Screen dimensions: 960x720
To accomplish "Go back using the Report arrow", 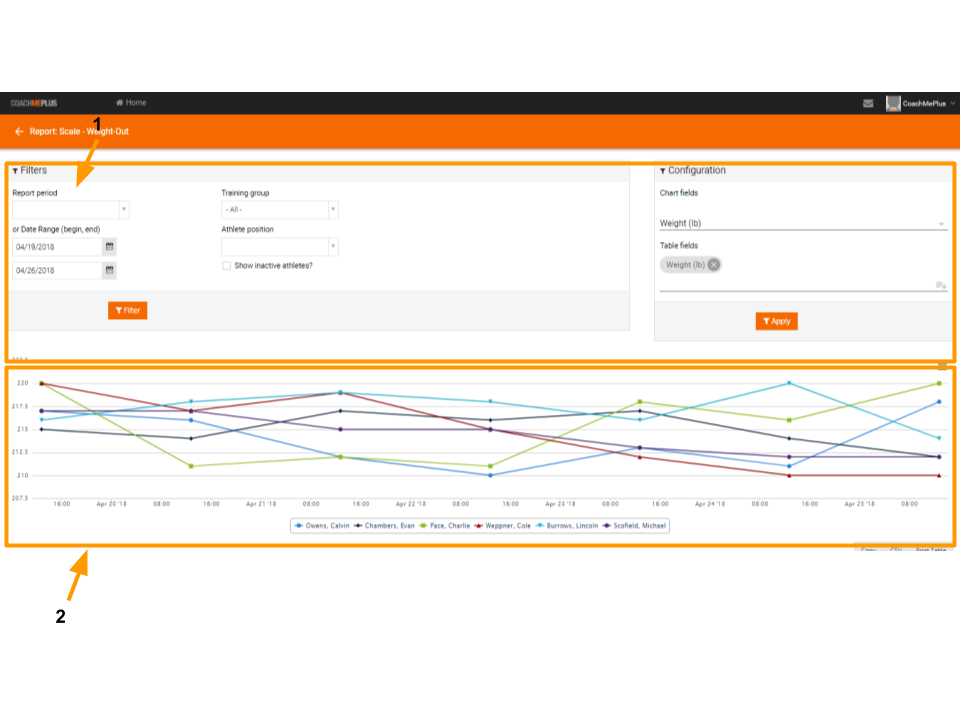I will [x=19, y=131].
